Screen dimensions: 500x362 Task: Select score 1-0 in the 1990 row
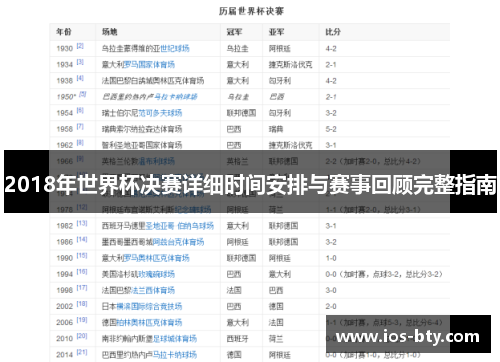[331, 258]
